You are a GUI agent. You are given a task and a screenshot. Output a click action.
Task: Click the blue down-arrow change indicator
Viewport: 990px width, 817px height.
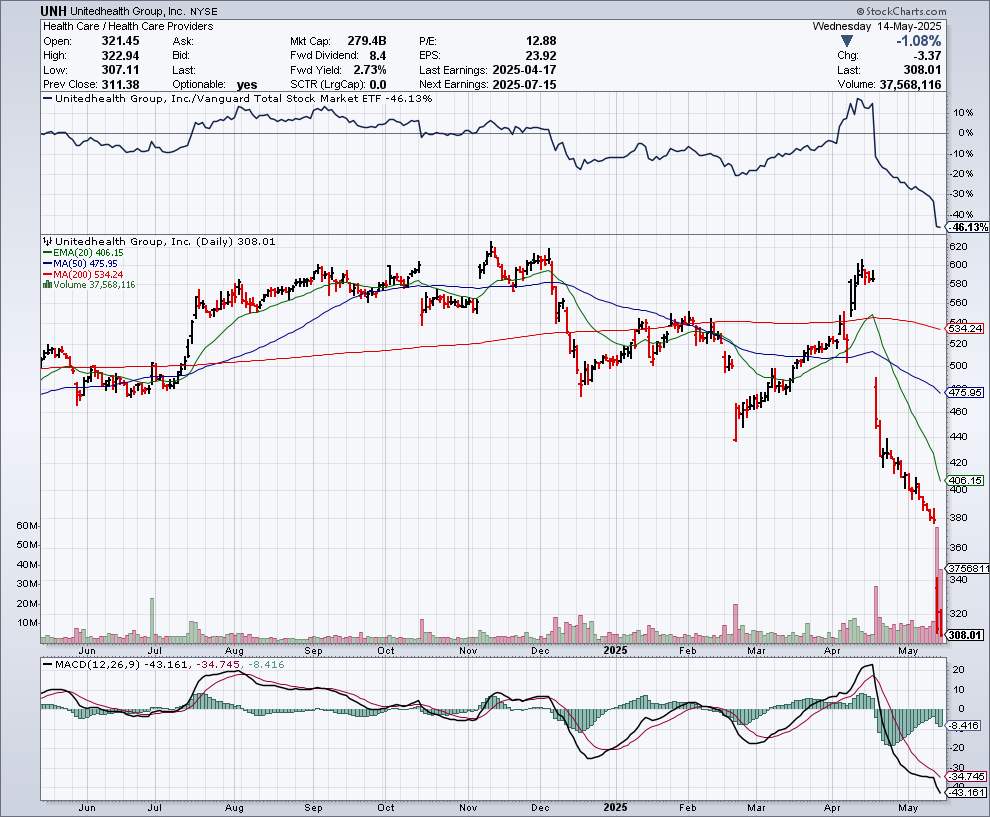[x=847, y=41]
